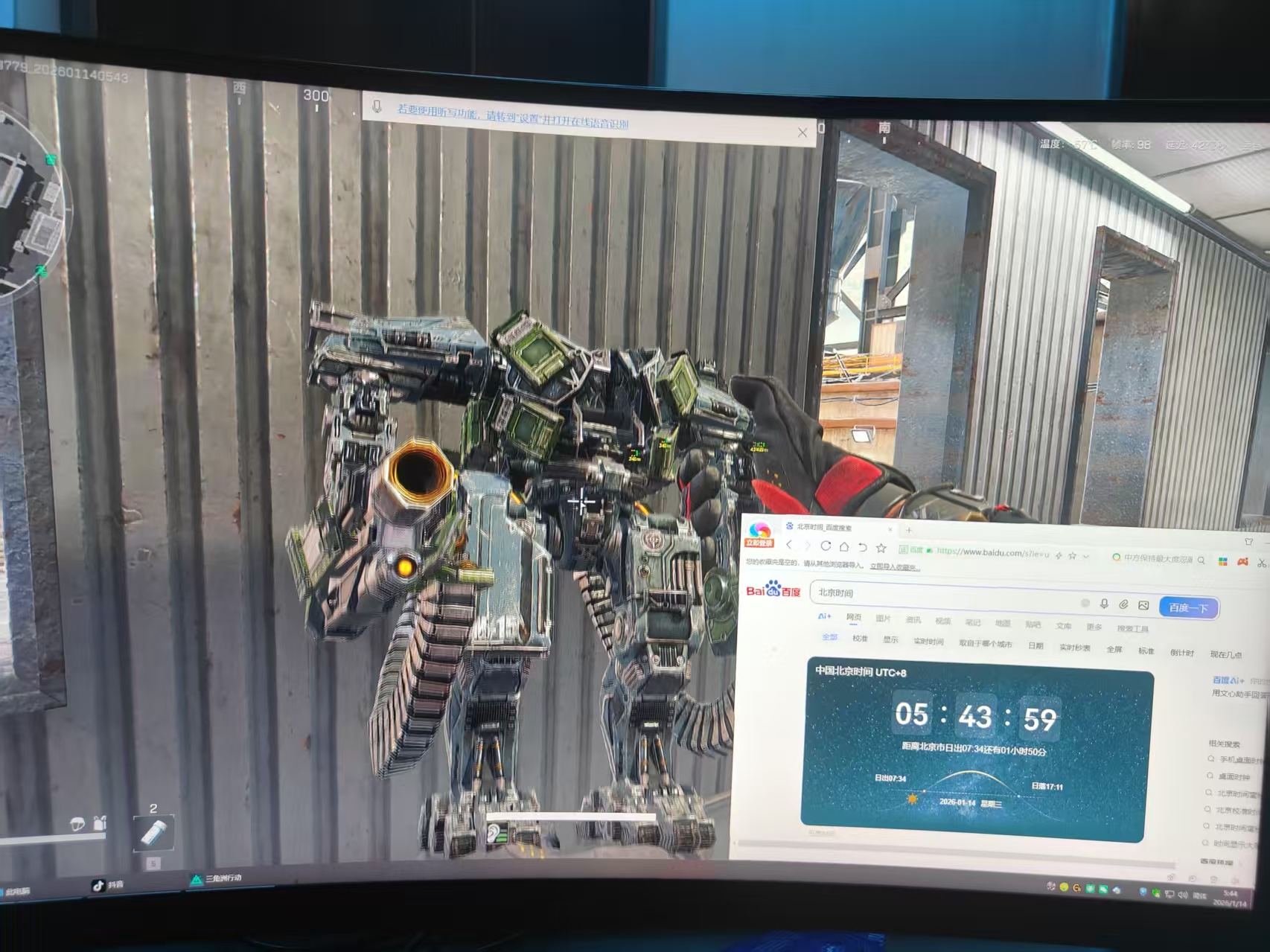Viewport: 1270px width, 952px height.
Task: Click the browser back arrow
Action: pos(789,545)
